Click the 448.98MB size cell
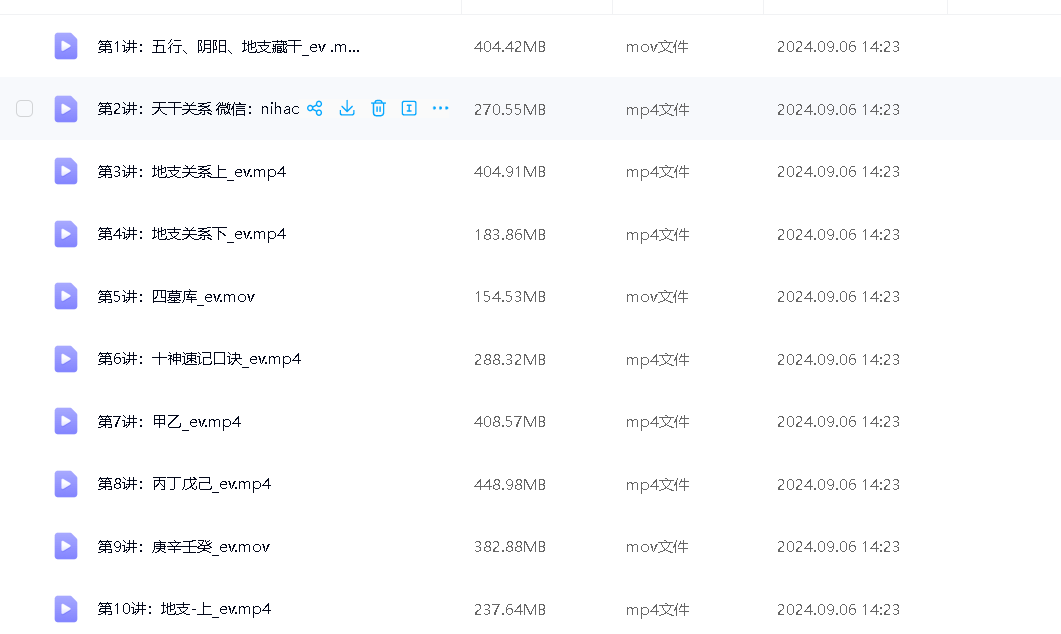The height and width of the screenshot is (634, 1061). [509, 484]
